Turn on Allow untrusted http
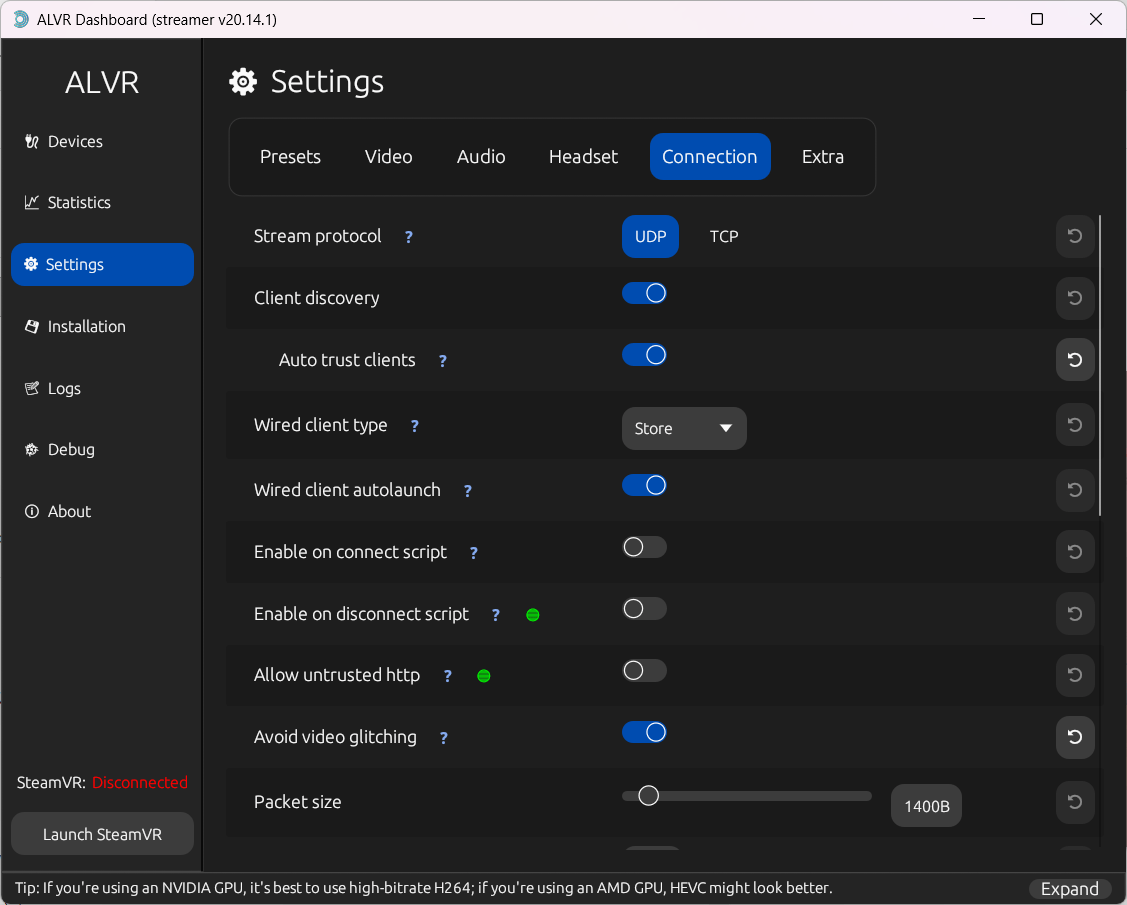 tap(644, 671)
